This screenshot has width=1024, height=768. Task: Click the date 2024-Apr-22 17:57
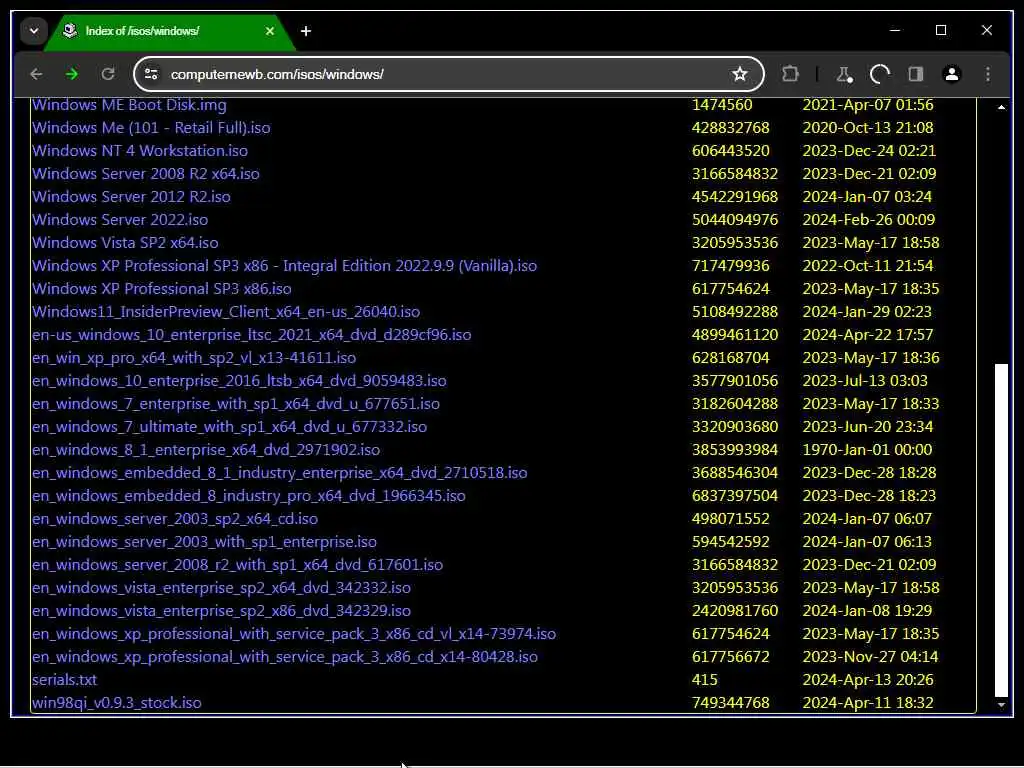pos(868,334)
